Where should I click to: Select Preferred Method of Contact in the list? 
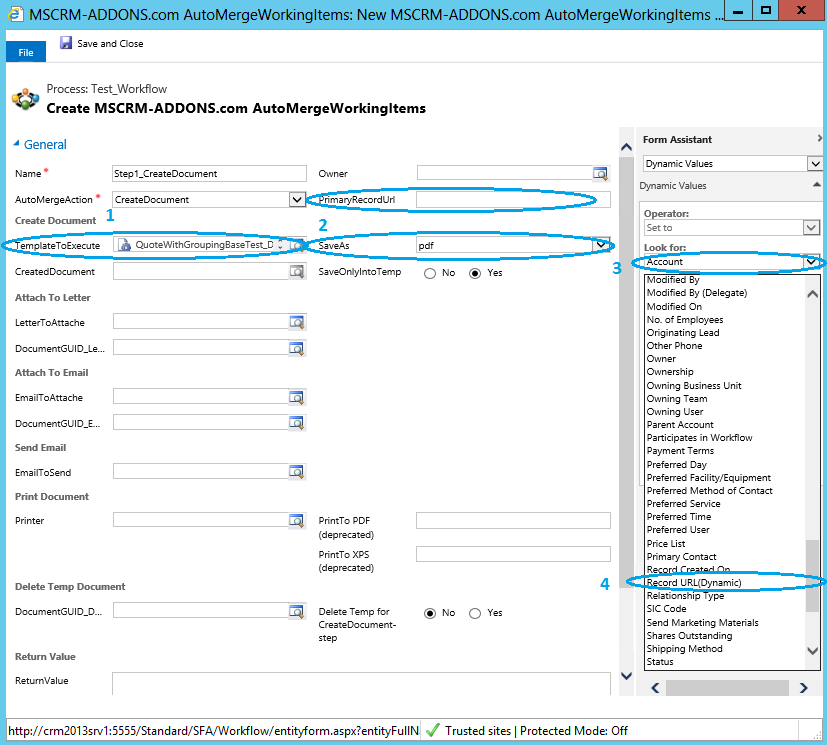(709, 490)
